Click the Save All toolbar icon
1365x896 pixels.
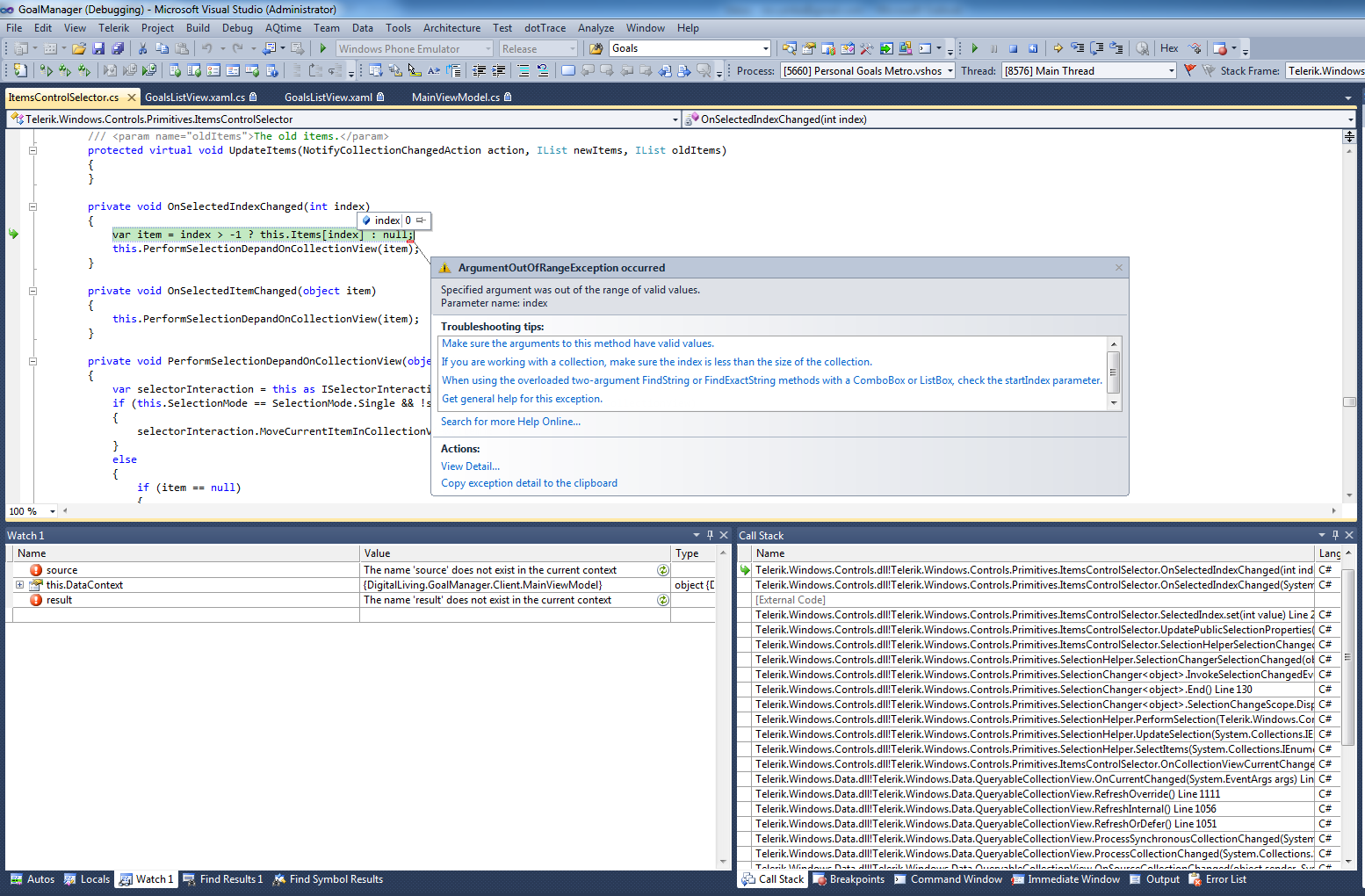click(118, 49)
